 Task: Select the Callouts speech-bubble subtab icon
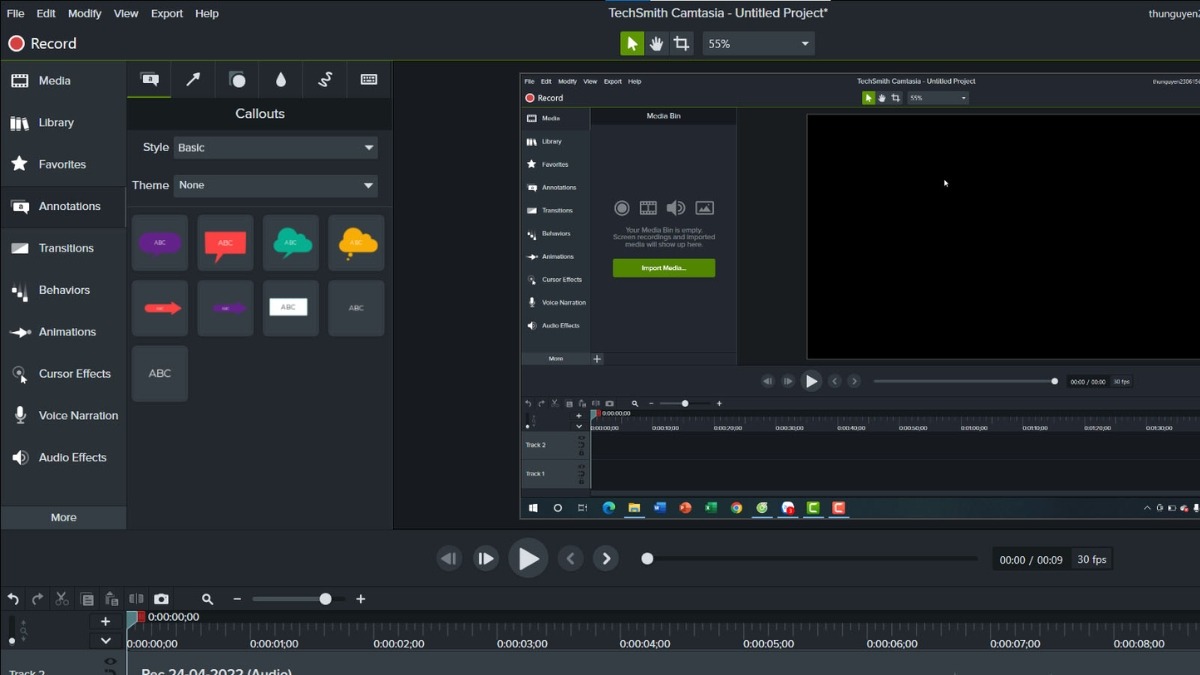pos(149,80)
